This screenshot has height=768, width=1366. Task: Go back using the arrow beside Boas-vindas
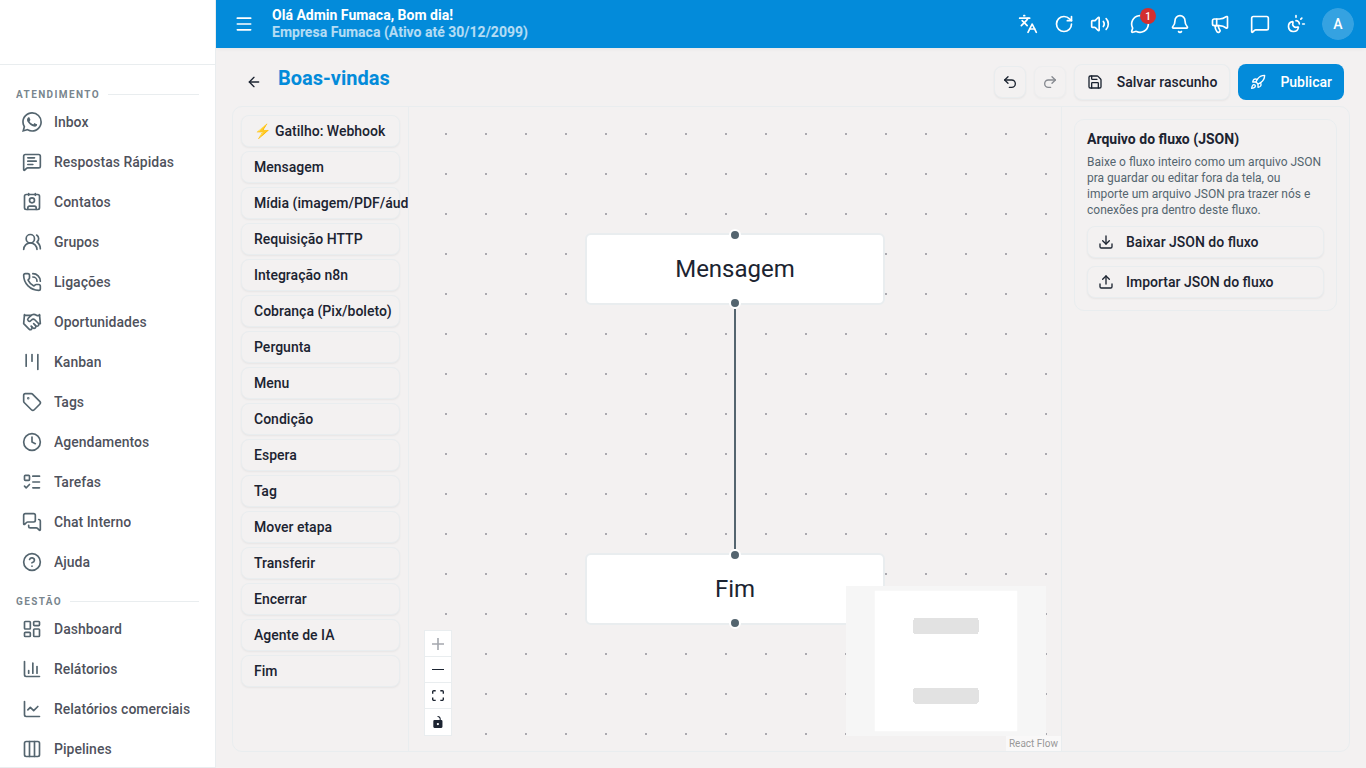click(x=254, y=82)
